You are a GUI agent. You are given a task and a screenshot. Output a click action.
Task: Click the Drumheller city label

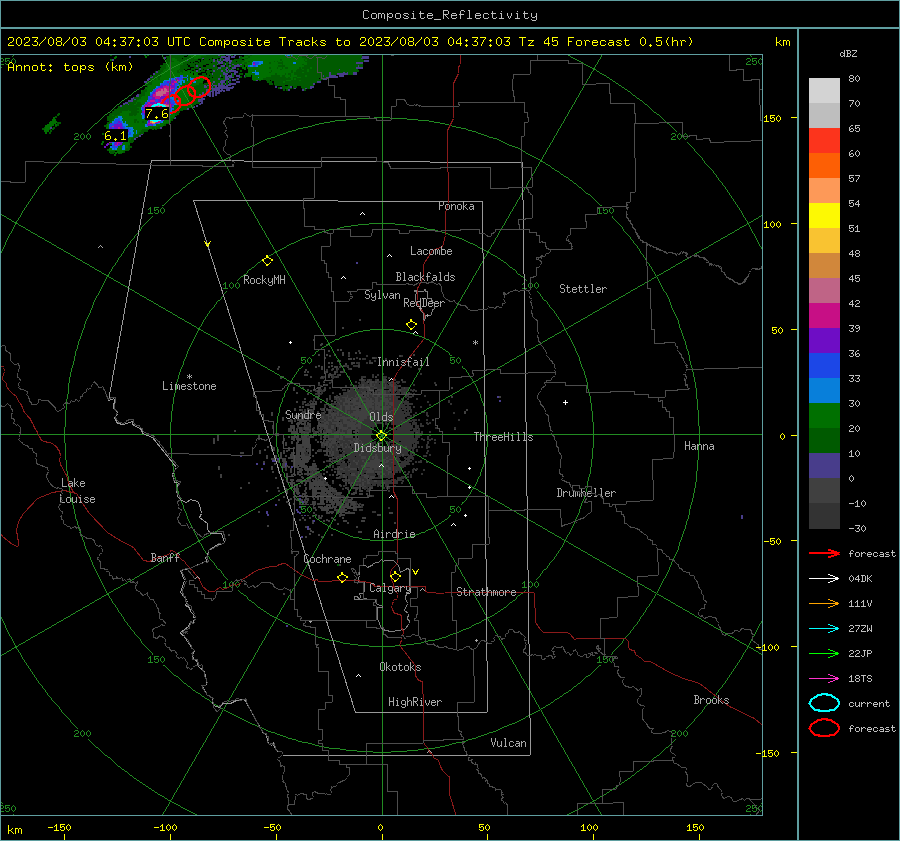click(586, 493)
